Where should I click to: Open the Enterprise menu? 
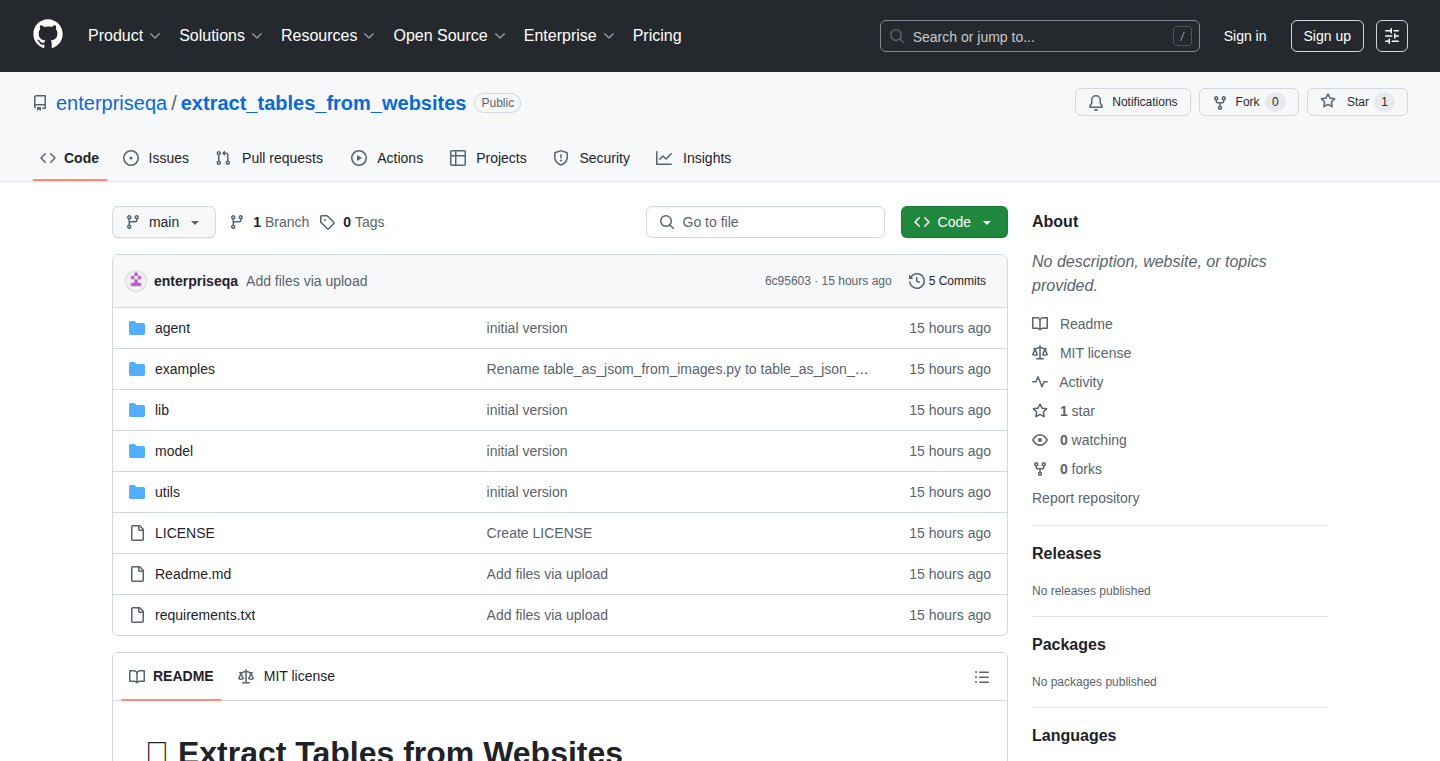569,35
